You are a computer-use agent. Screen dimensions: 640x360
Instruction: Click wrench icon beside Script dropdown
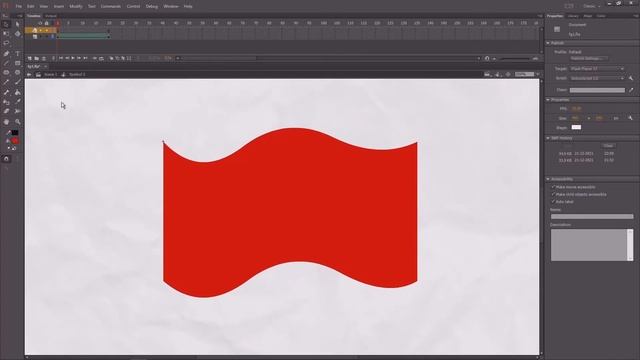click(631, 78)
